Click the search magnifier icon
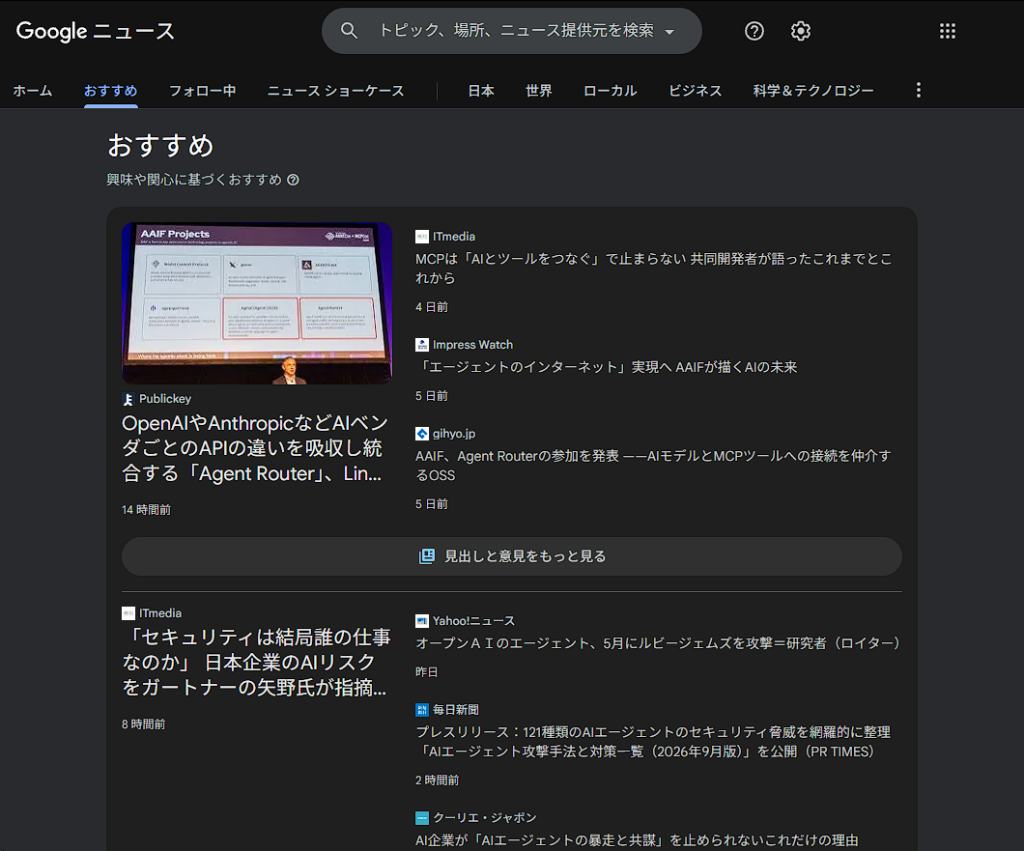Image resolution: width=1024 pixels, height=851 pixels. 349,31
